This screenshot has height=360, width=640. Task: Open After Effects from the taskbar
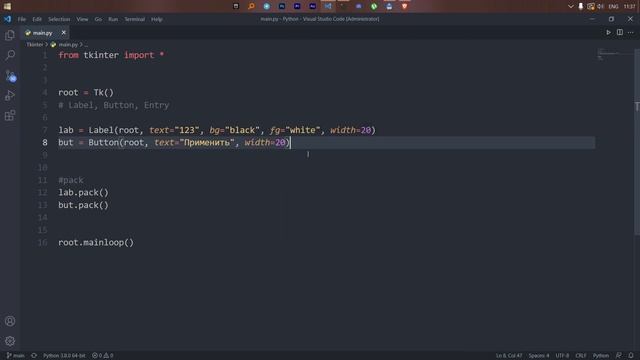coord(313,6)
